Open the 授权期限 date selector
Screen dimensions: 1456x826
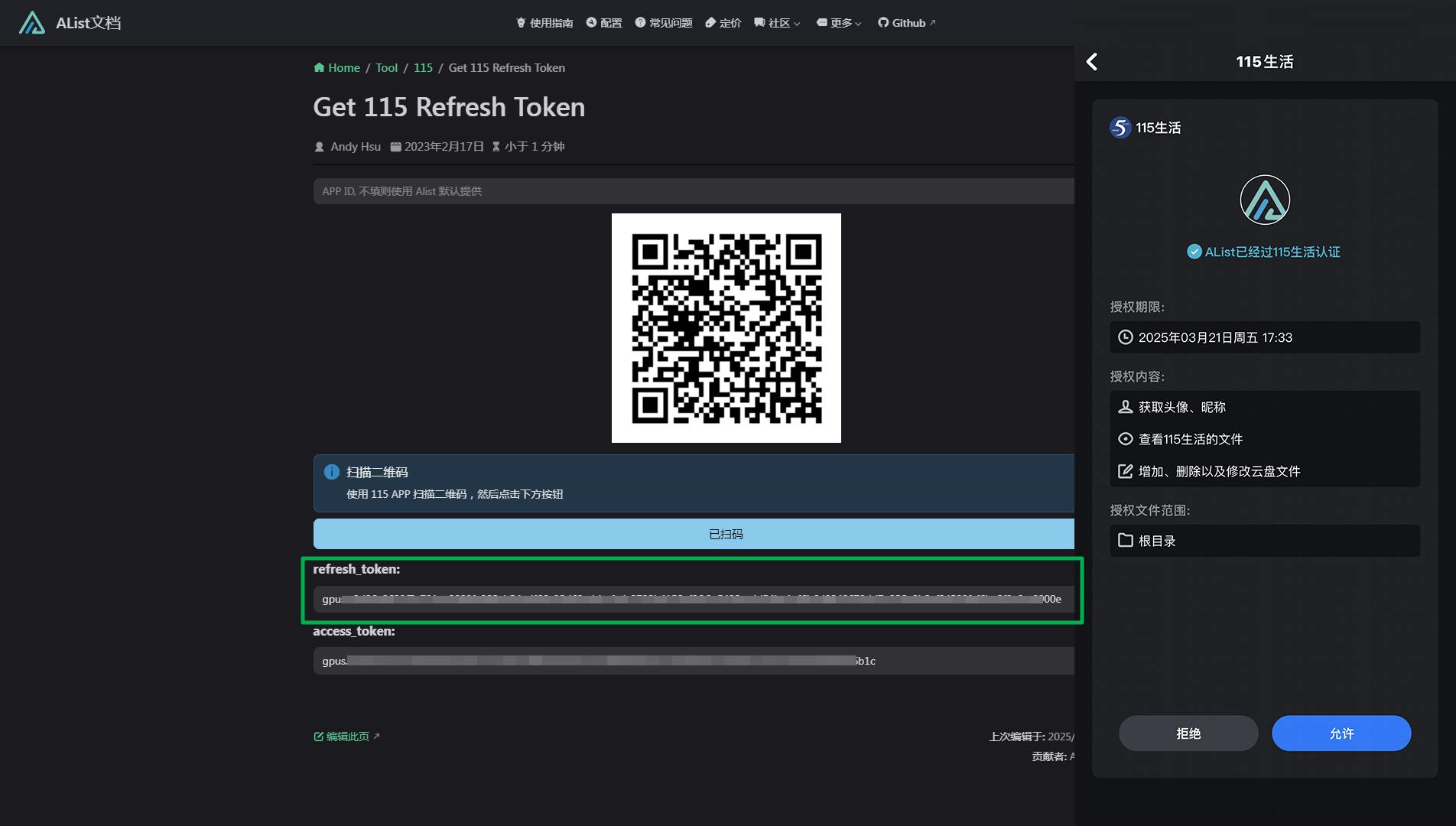1265,337
